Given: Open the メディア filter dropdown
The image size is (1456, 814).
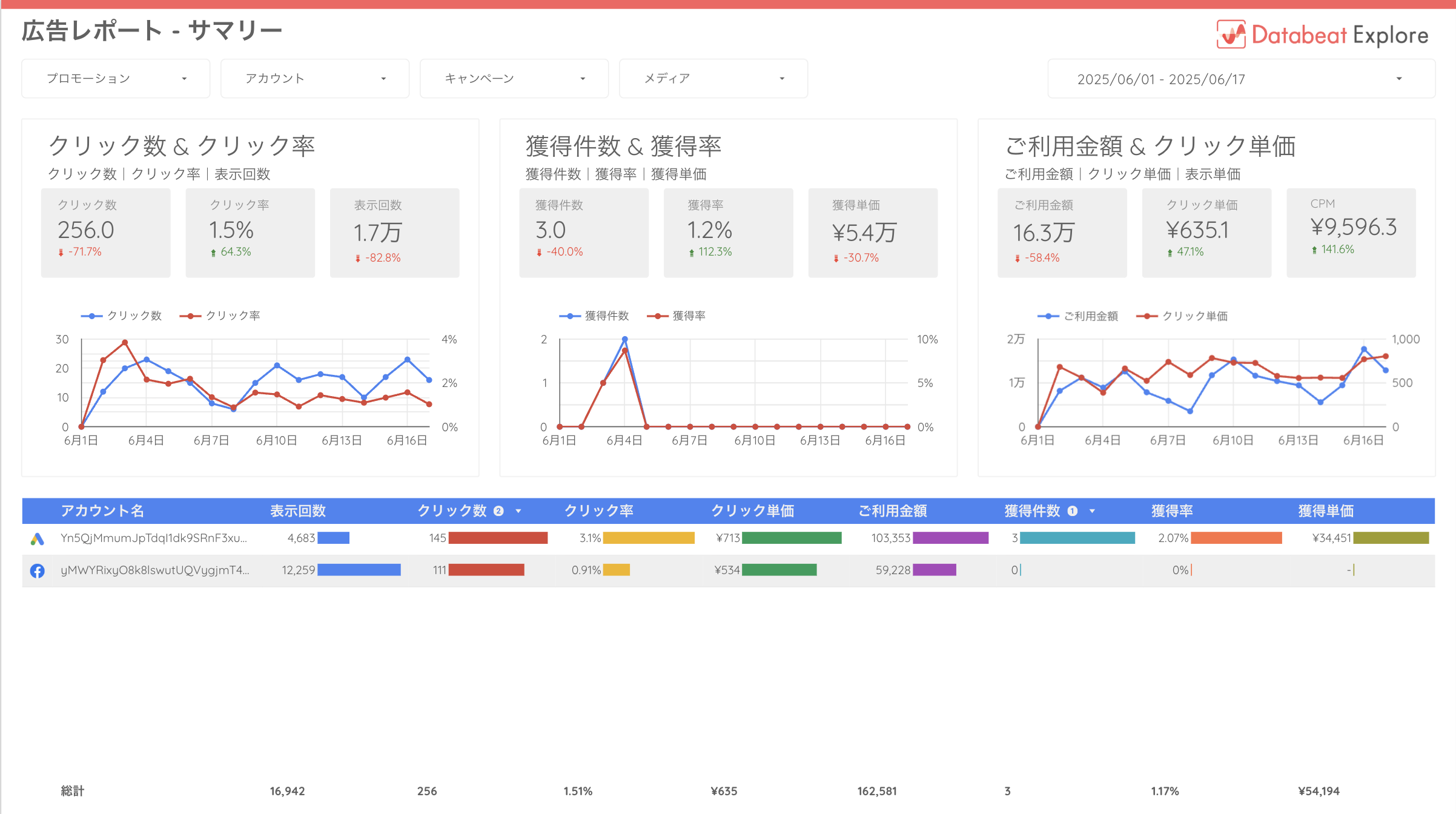Looking at the screenshot, I should coord(713,79).
